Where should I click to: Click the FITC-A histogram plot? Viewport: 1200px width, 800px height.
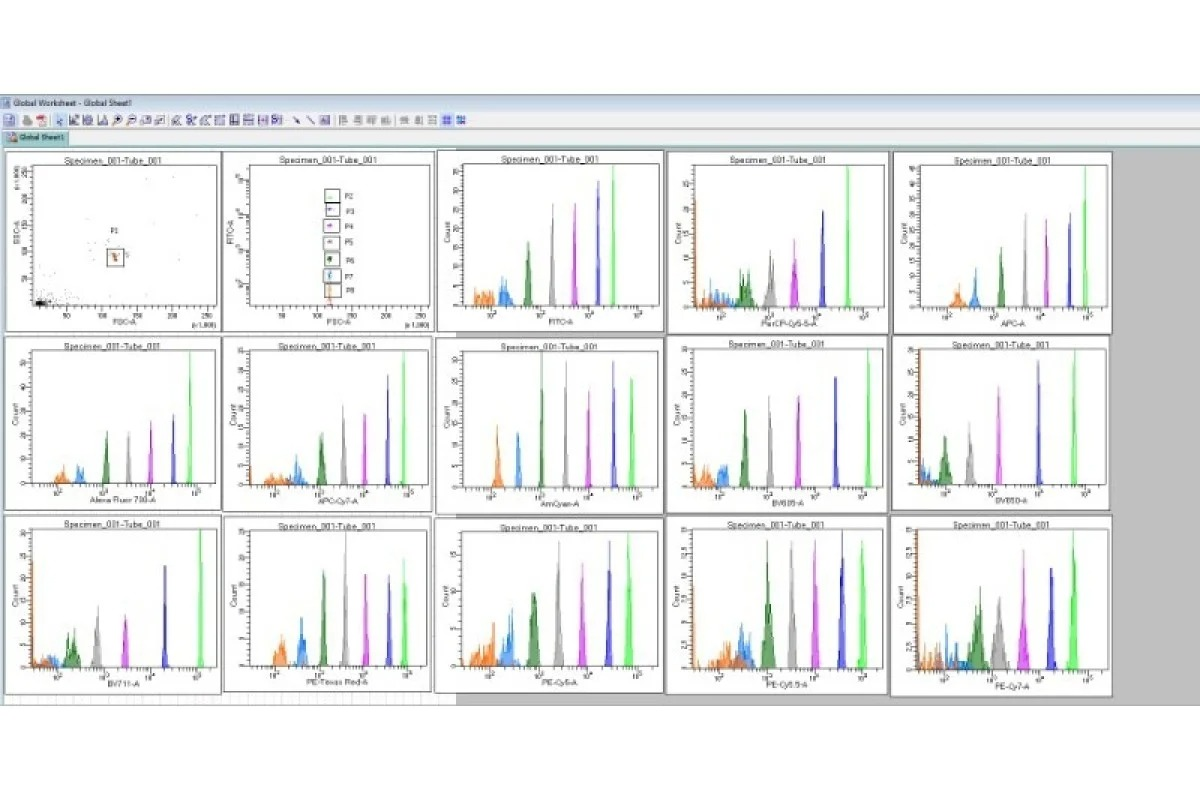click(549, 240)
